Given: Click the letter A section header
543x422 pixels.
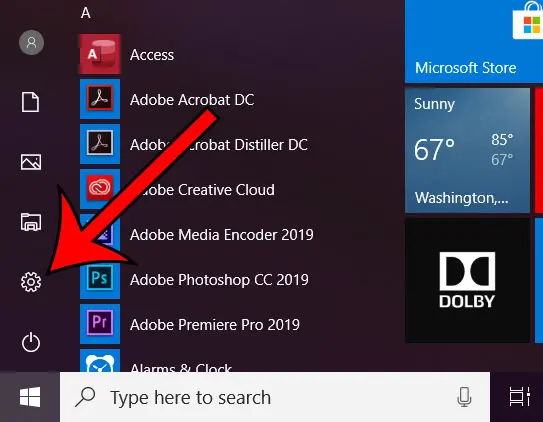Looking at the screenshot, I should coord(86,13).
